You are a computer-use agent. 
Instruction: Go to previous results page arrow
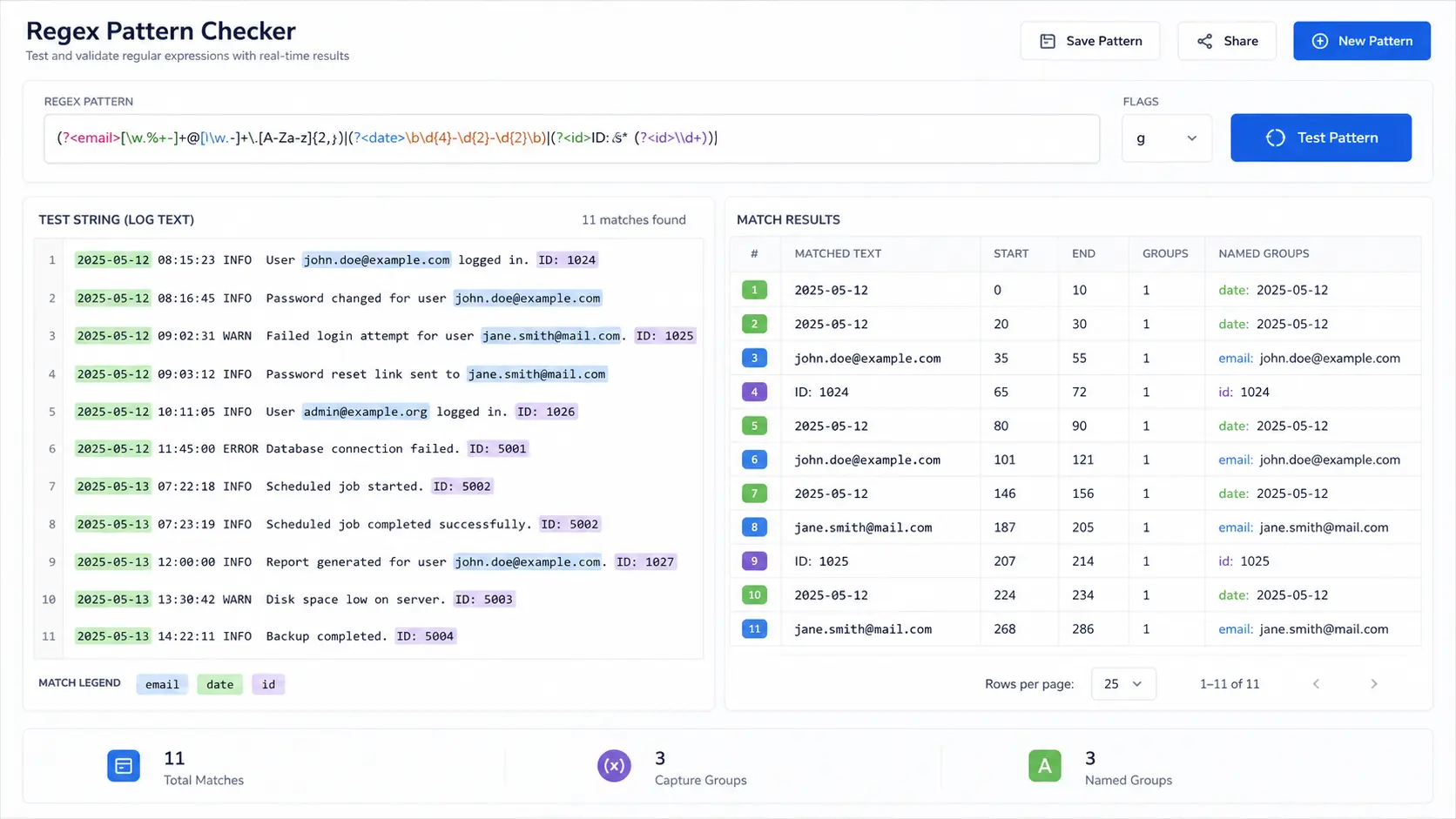(x=1316, y=684)
